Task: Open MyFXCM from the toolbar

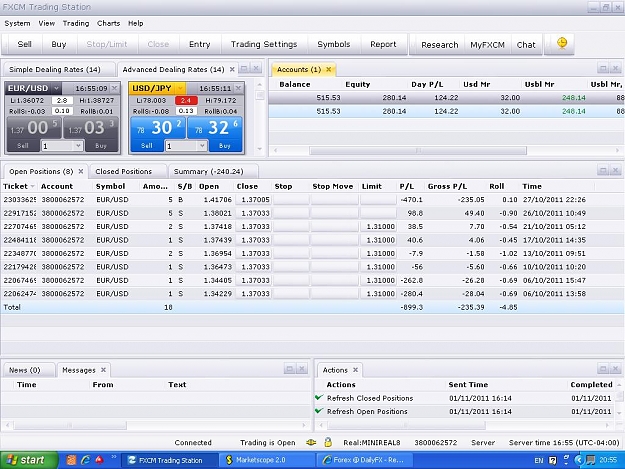Action: coord(487,45)
